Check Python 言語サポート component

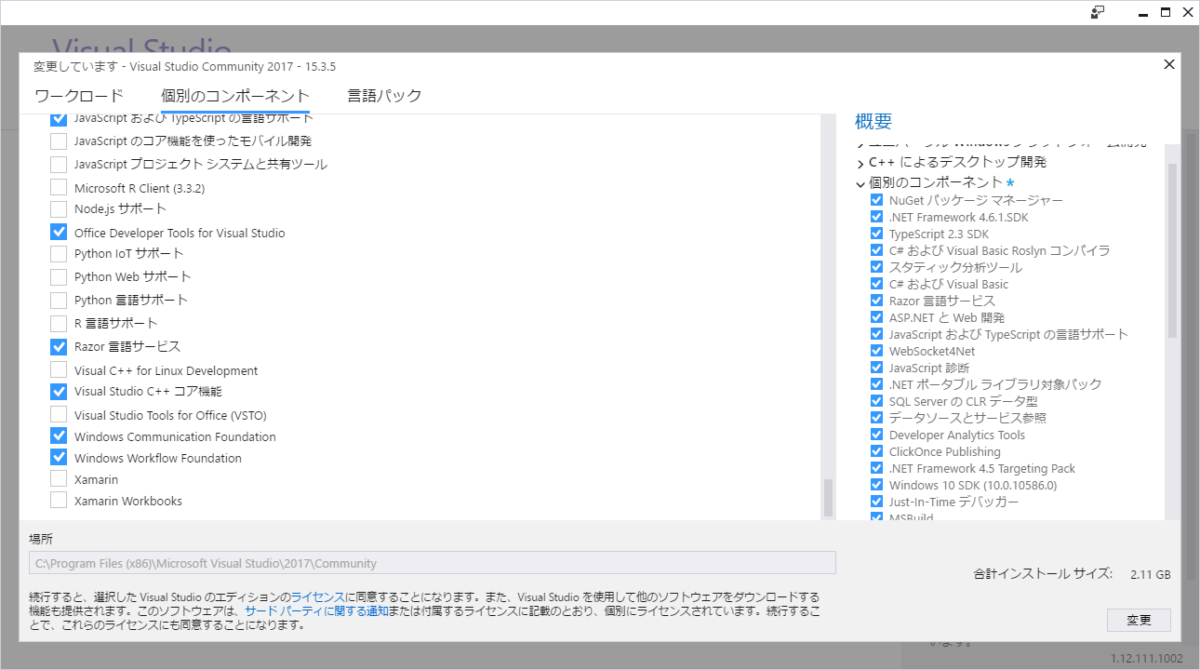(58, 300)
